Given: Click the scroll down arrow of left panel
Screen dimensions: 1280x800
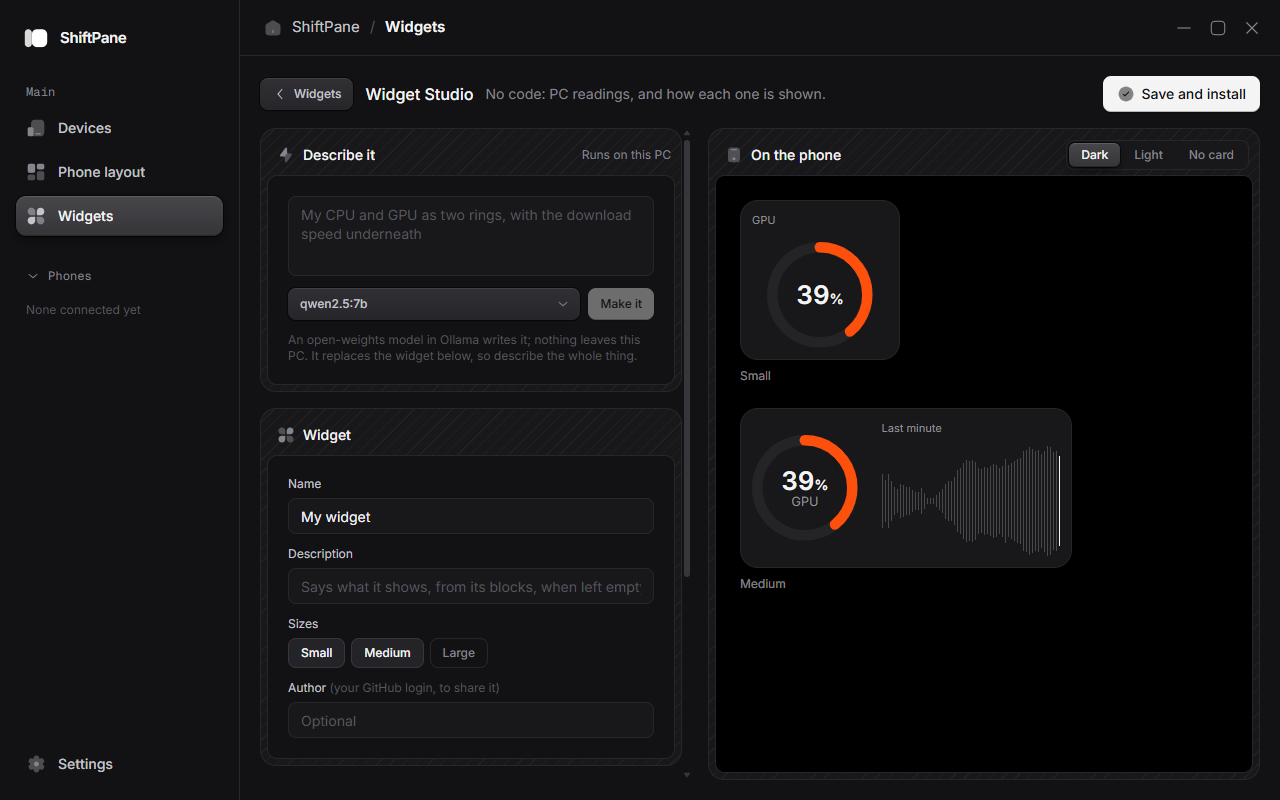Looking at the screenshot, I should tap(686, 774).
